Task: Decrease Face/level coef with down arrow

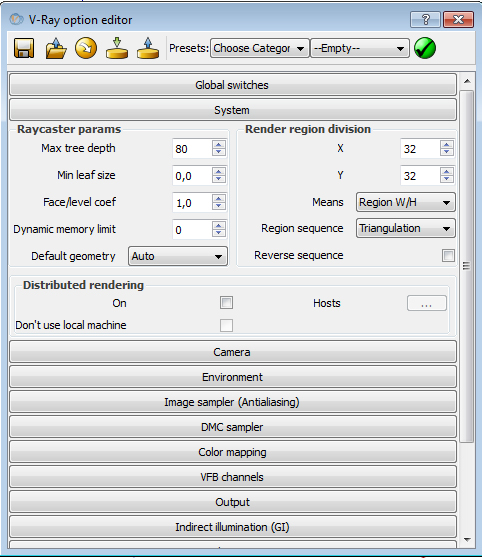Action: [x=219, y=206]
